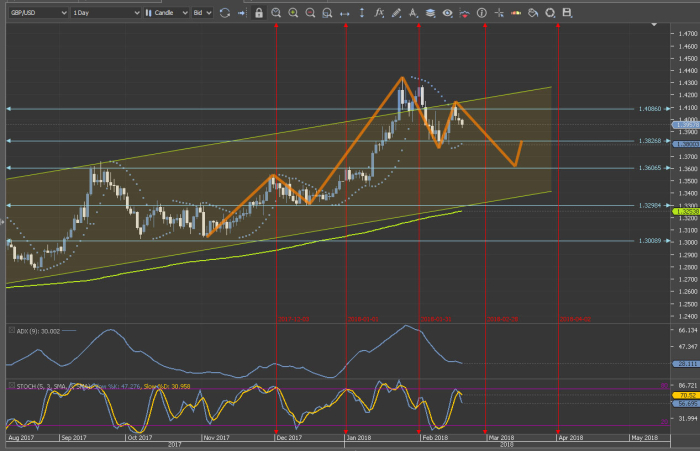The width and height of the screenshot is (700, 451).
Task: Click the 31.994 stochastic scale label
Action: point(688,418)
